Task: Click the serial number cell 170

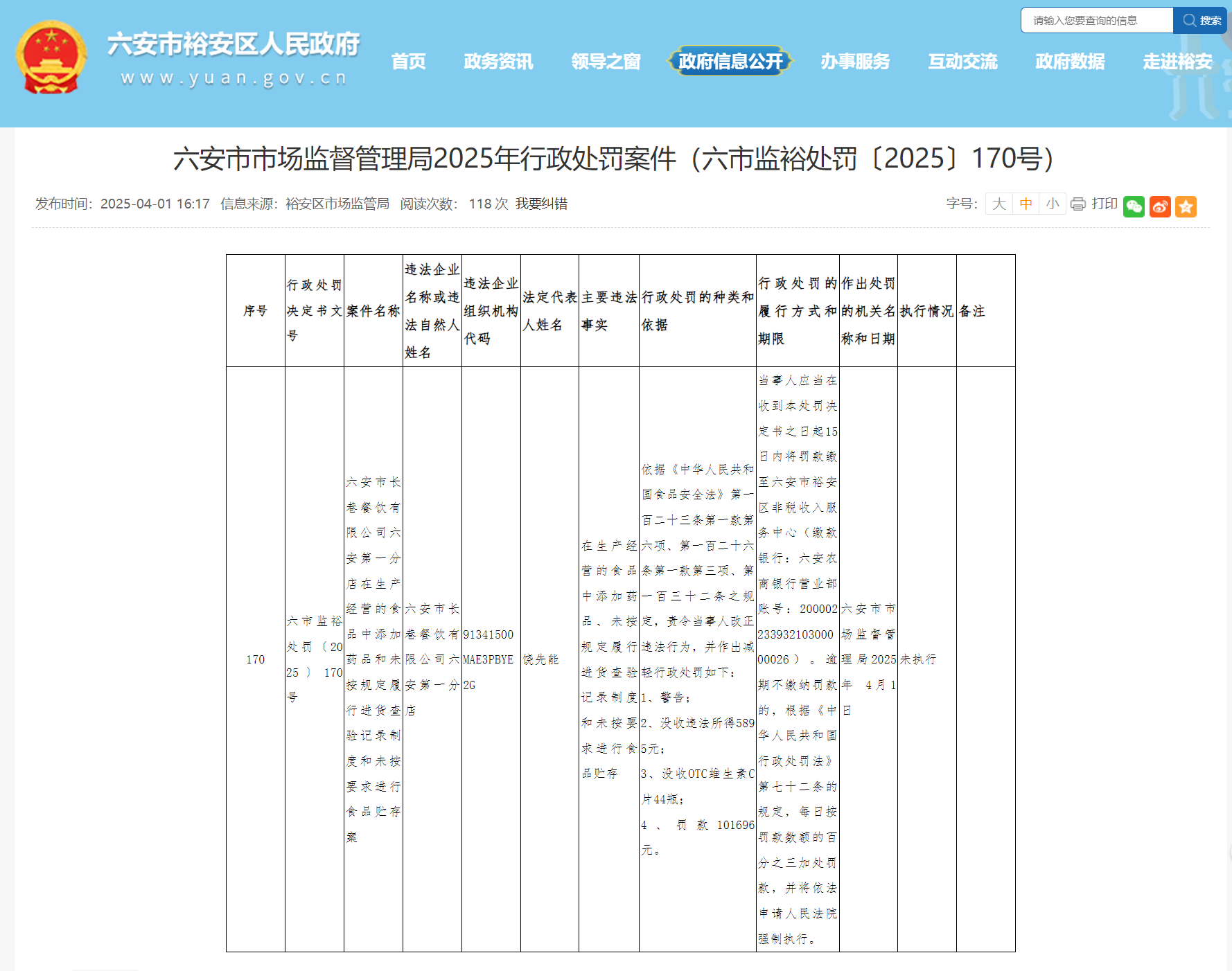Action: click(x=256, y=659)
